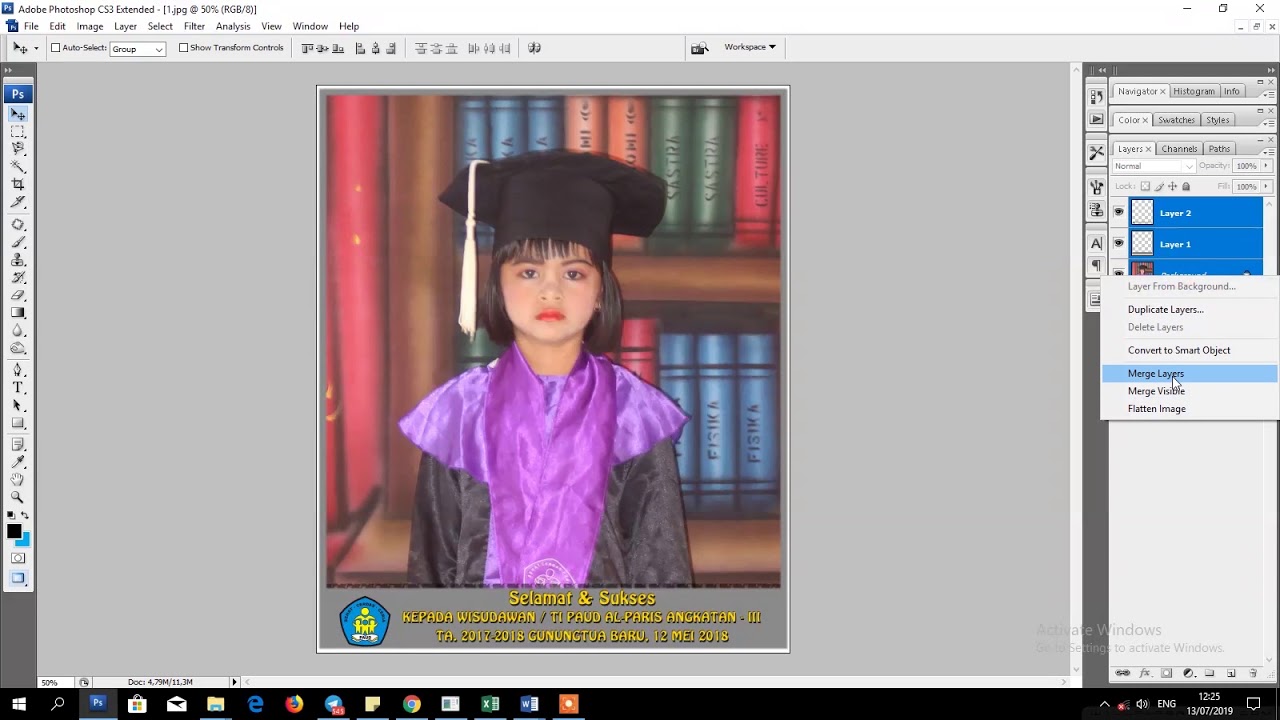The width and height of the screenshot is (1280, 720).
Task: Hide Layer 2 with eye icon
Action: point(1119,212)
